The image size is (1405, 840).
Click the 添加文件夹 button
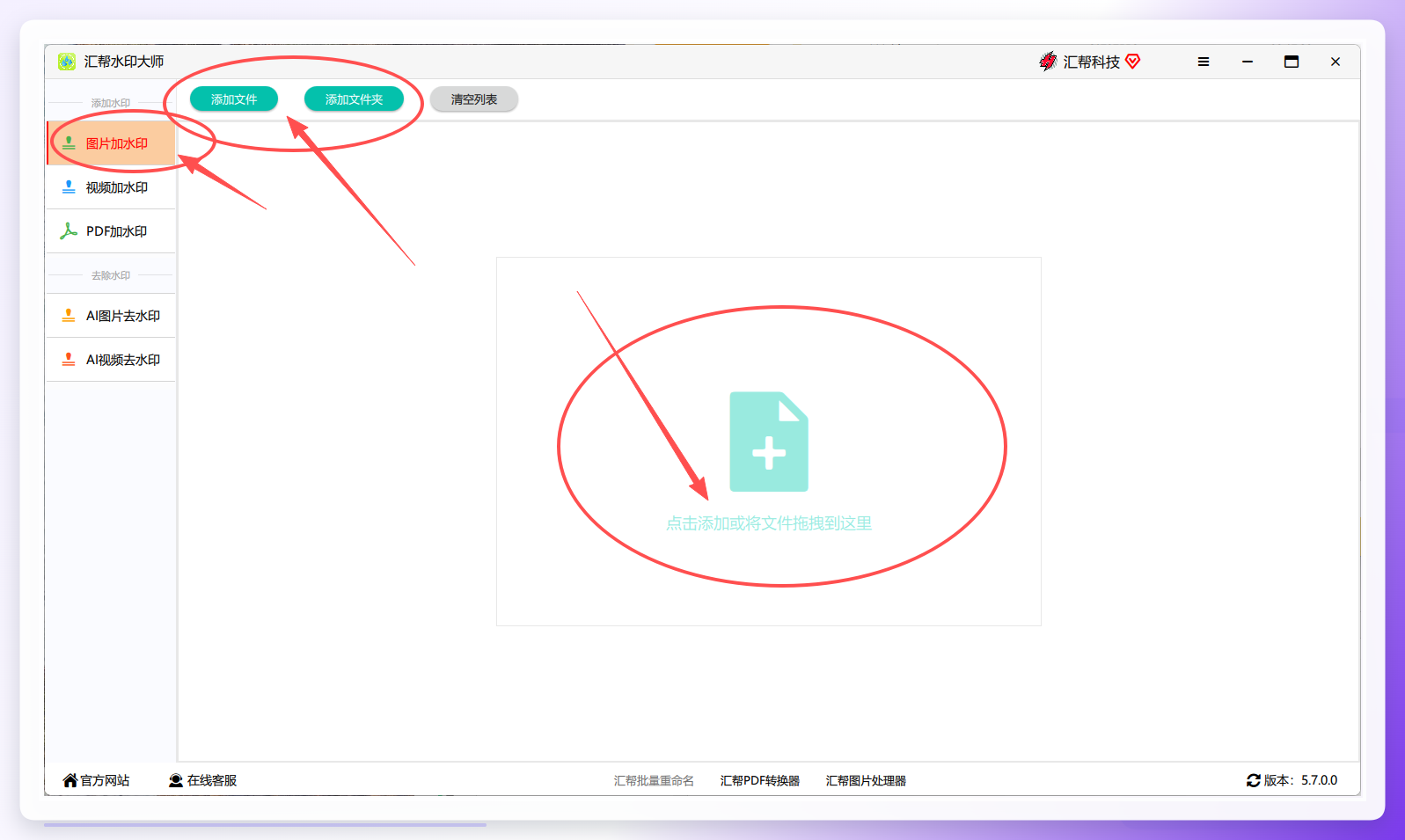click(x=354, y=99)
